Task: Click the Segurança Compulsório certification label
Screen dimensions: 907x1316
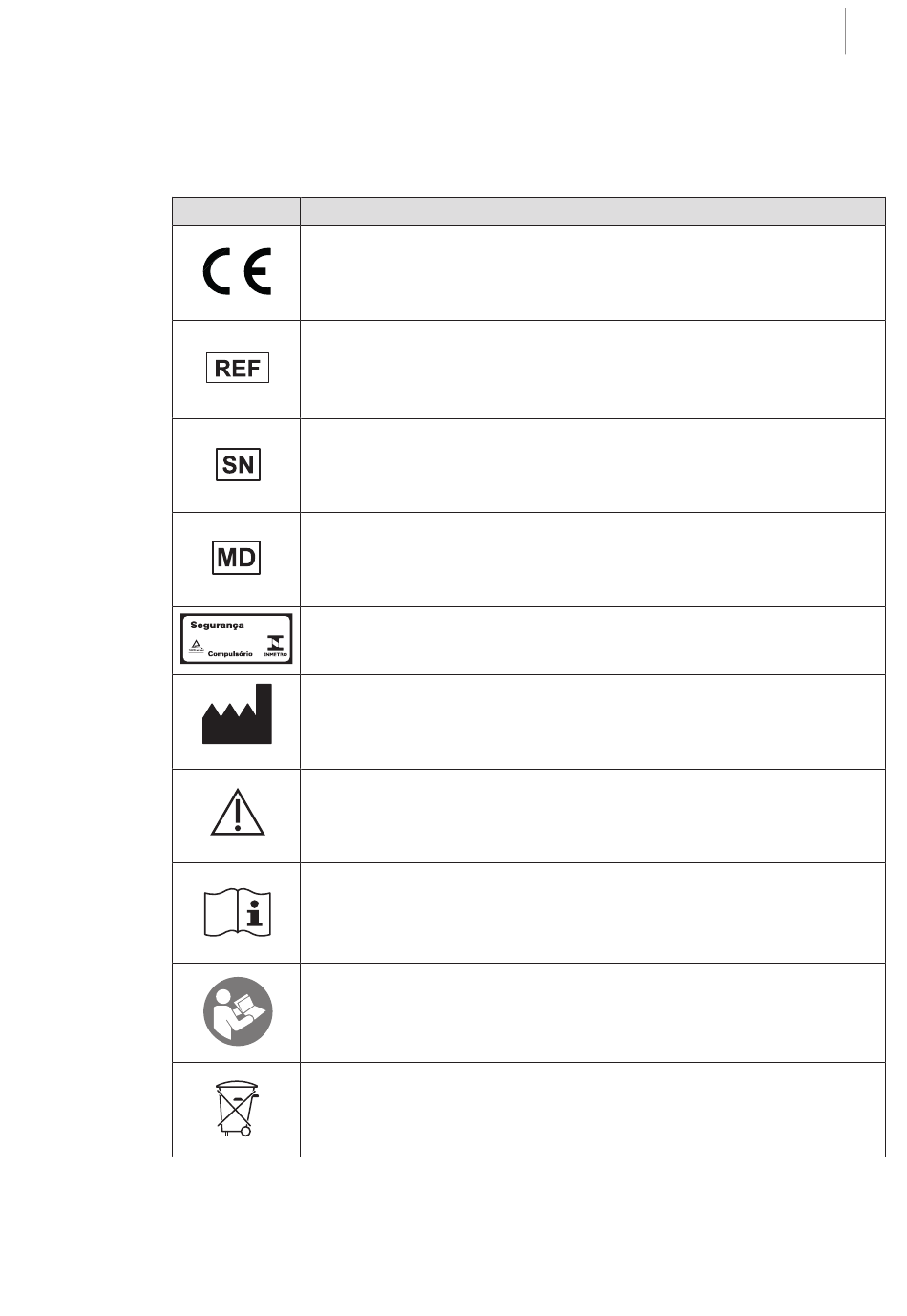Action: (x=237, y=639)
